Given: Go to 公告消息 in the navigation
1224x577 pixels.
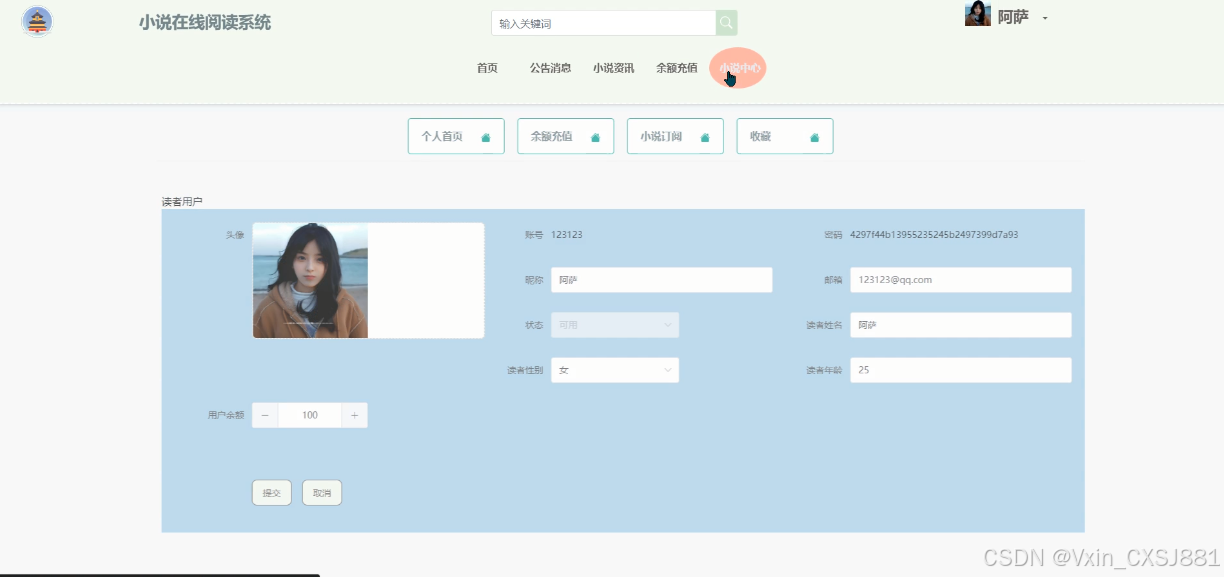Looking at the screenshot, I should (x=550, y=68).
